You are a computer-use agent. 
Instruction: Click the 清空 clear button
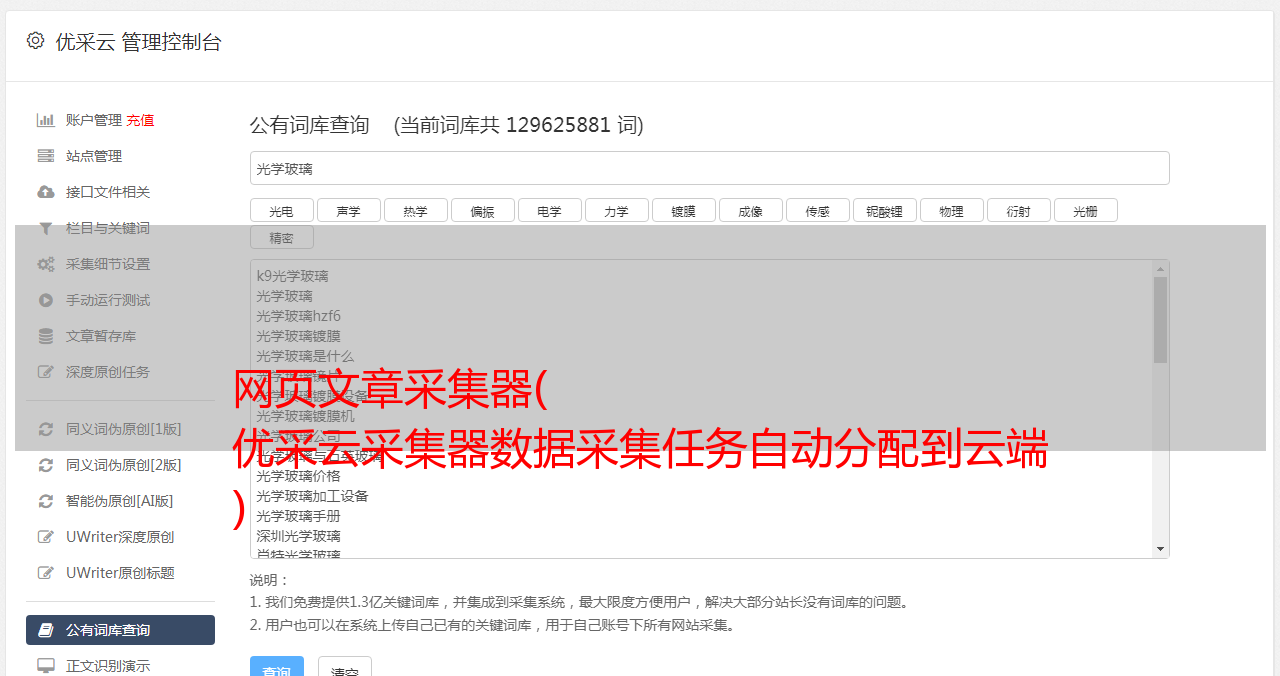click(345, 667)
